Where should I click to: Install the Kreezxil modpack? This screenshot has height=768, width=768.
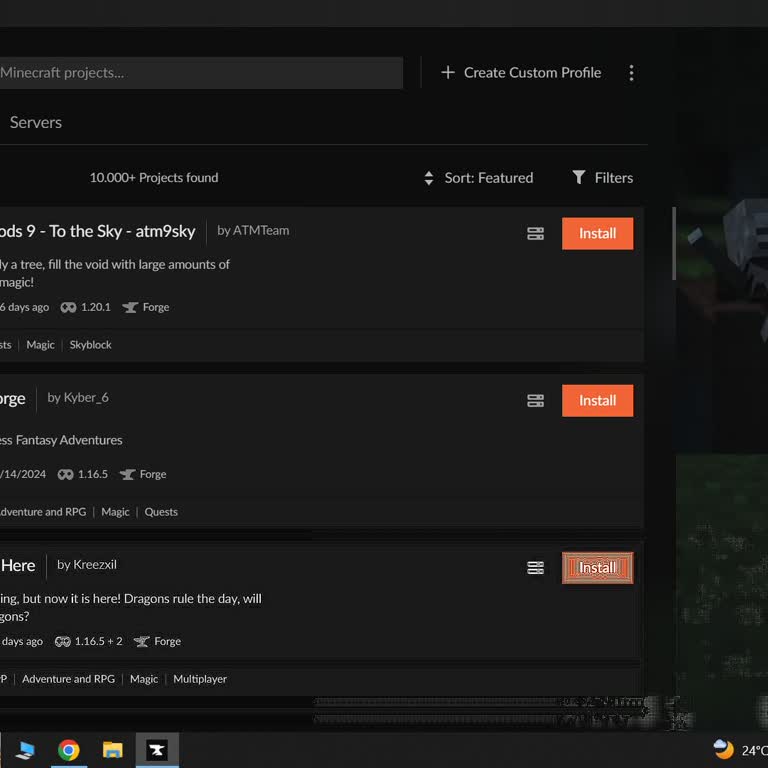[x=597, y=568]
